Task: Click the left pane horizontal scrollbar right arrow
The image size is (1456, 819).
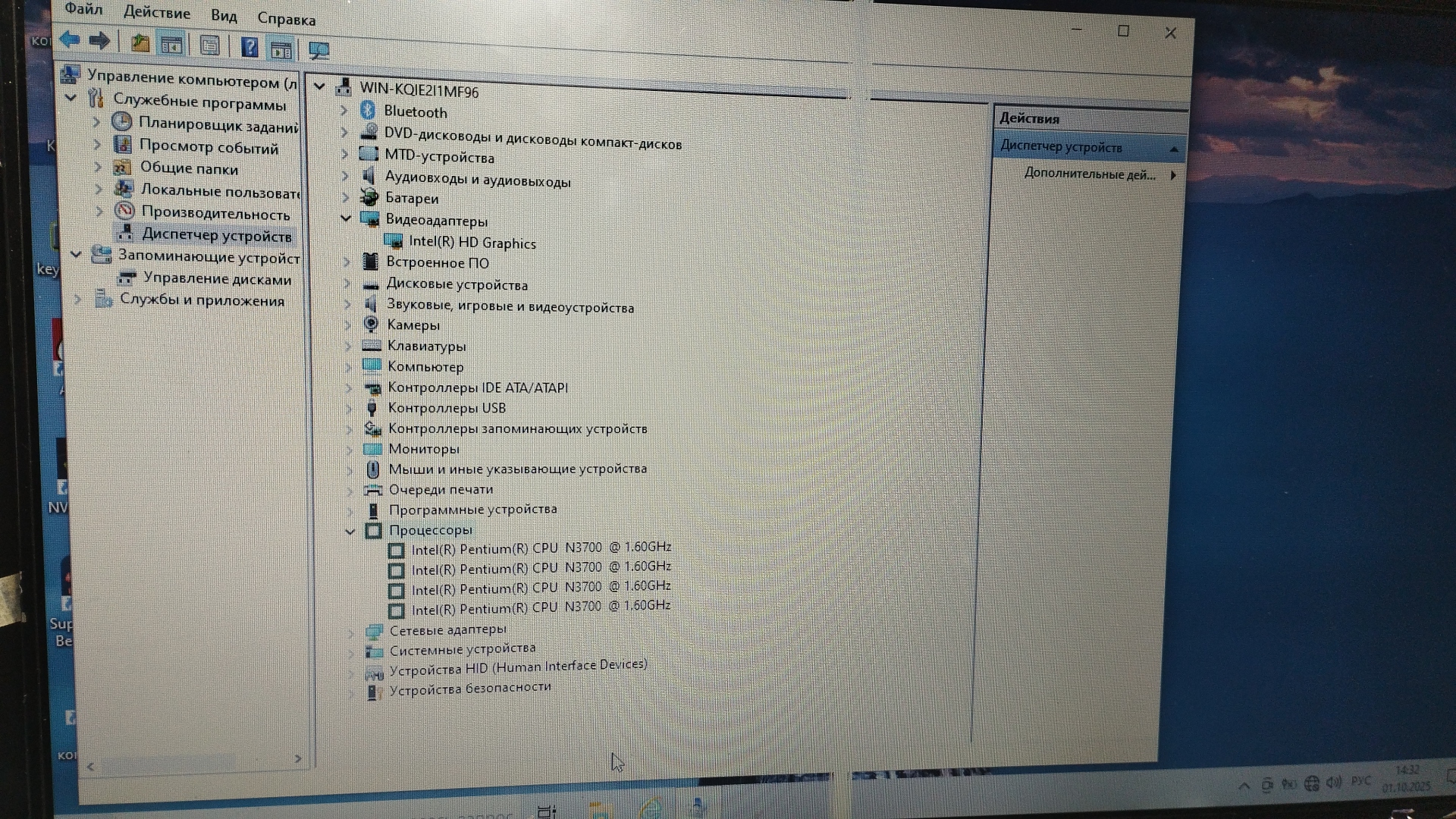Action: click(x=298, y=758)
